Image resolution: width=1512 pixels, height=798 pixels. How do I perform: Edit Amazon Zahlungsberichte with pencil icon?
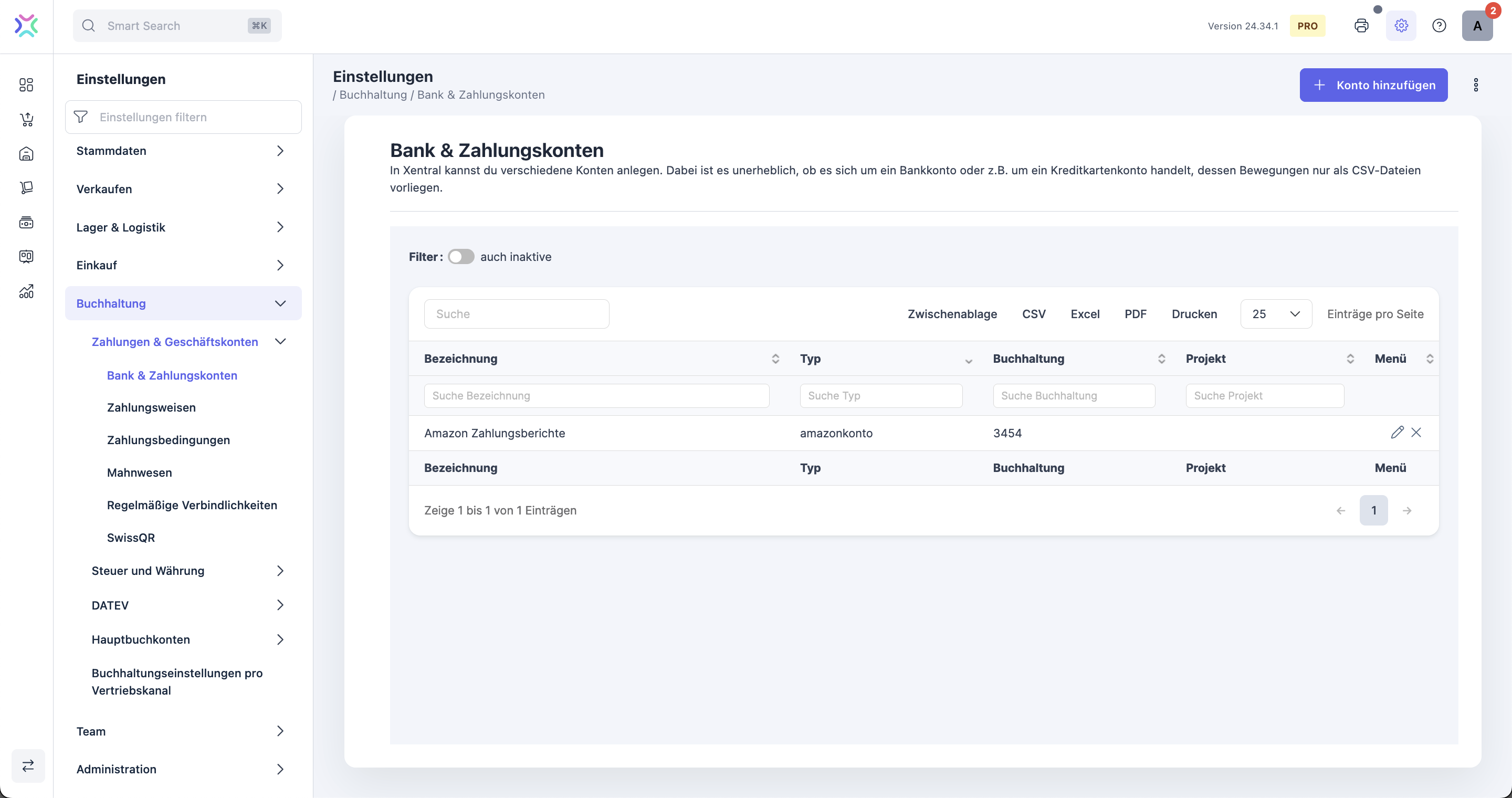point(1397,433)
